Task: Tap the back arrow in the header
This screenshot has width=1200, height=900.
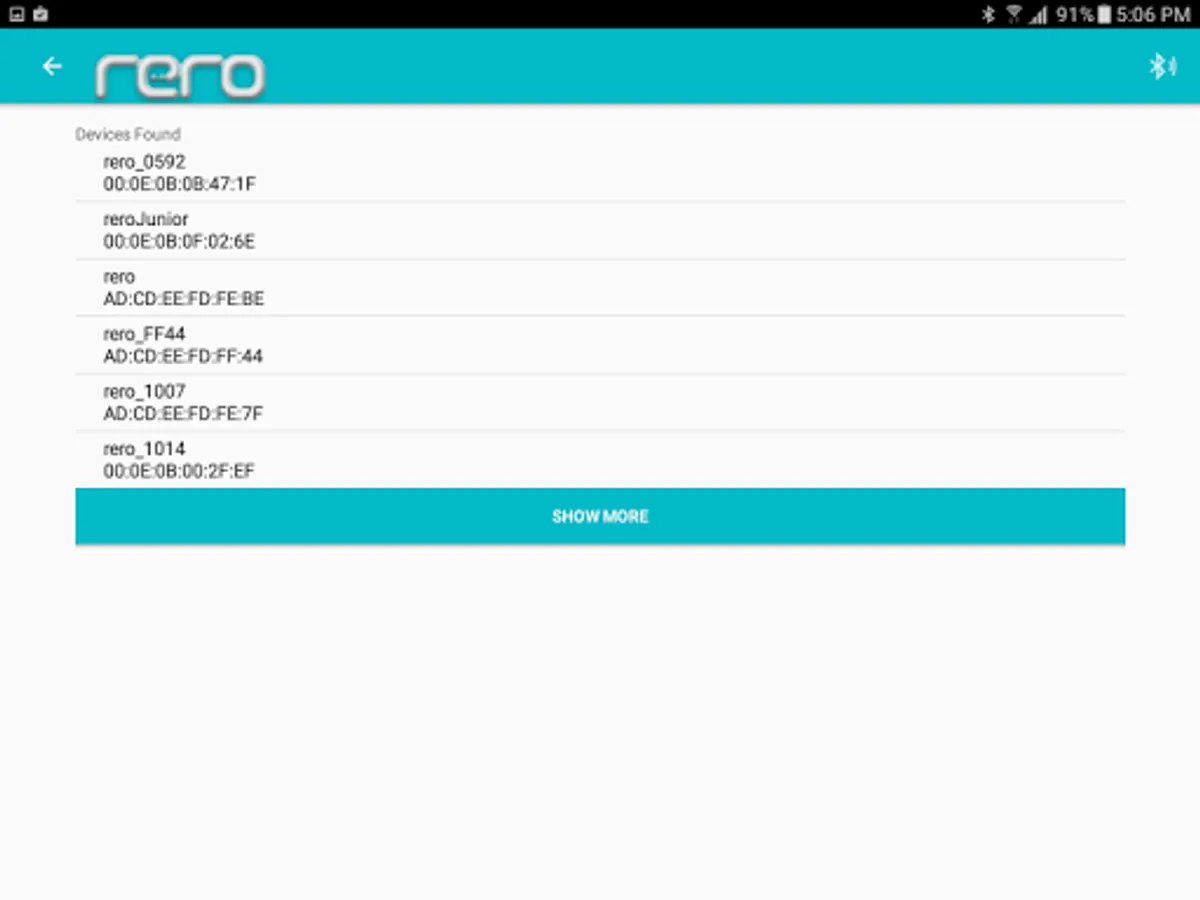Action: point(52,66)
